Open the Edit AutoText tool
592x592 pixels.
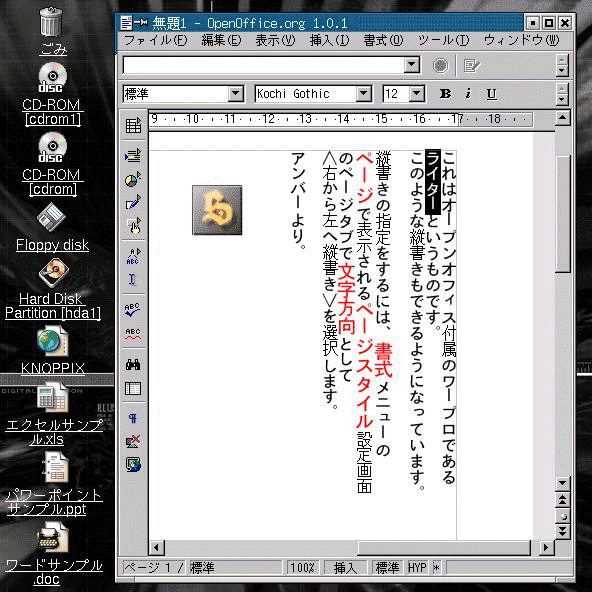133,256
